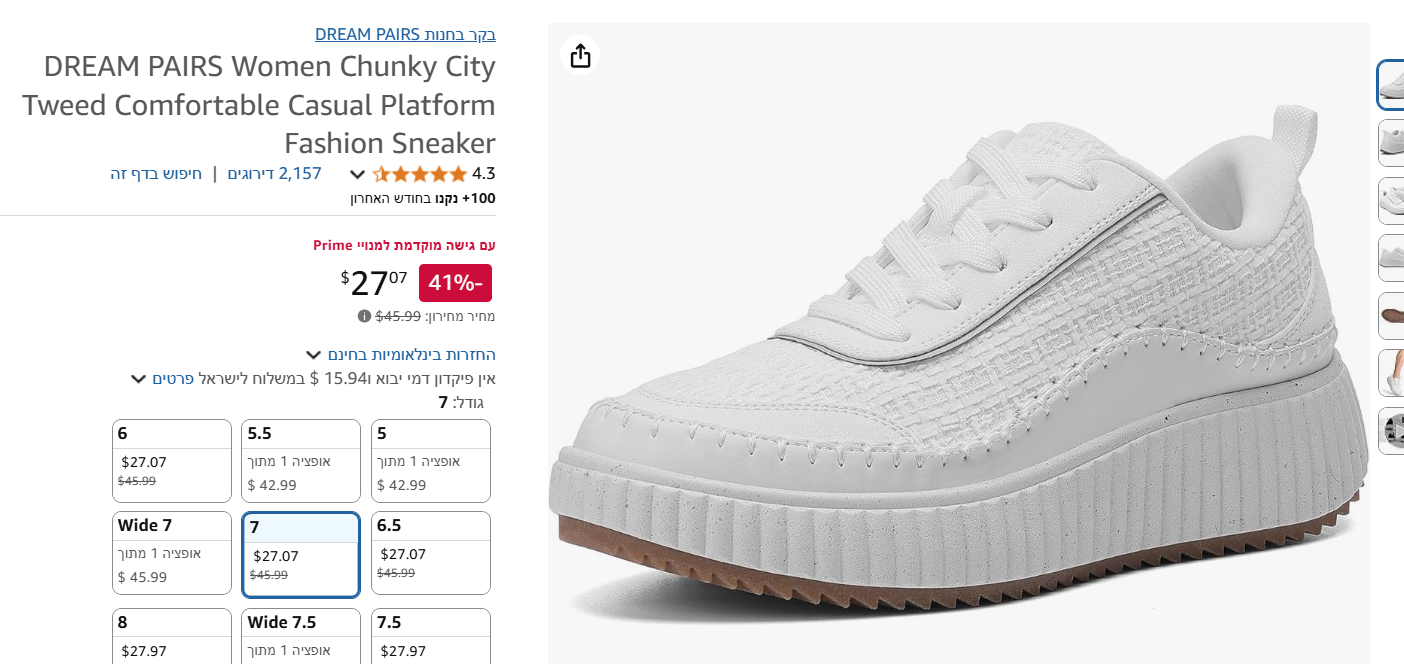Click the share icon on product image
1404x664 pixels.
click(580, 56)
